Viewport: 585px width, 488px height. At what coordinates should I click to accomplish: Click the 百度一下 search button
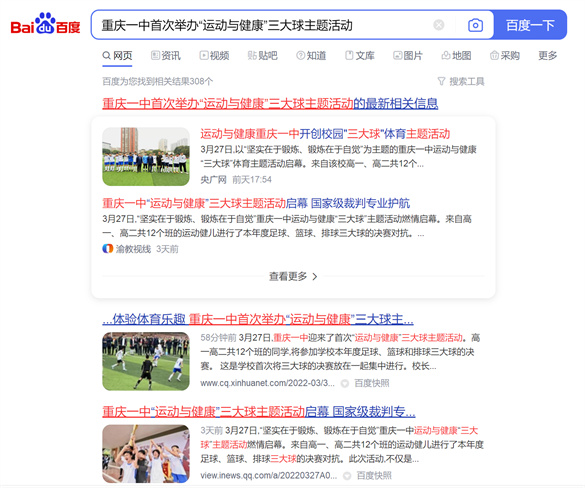coord(530,25)
